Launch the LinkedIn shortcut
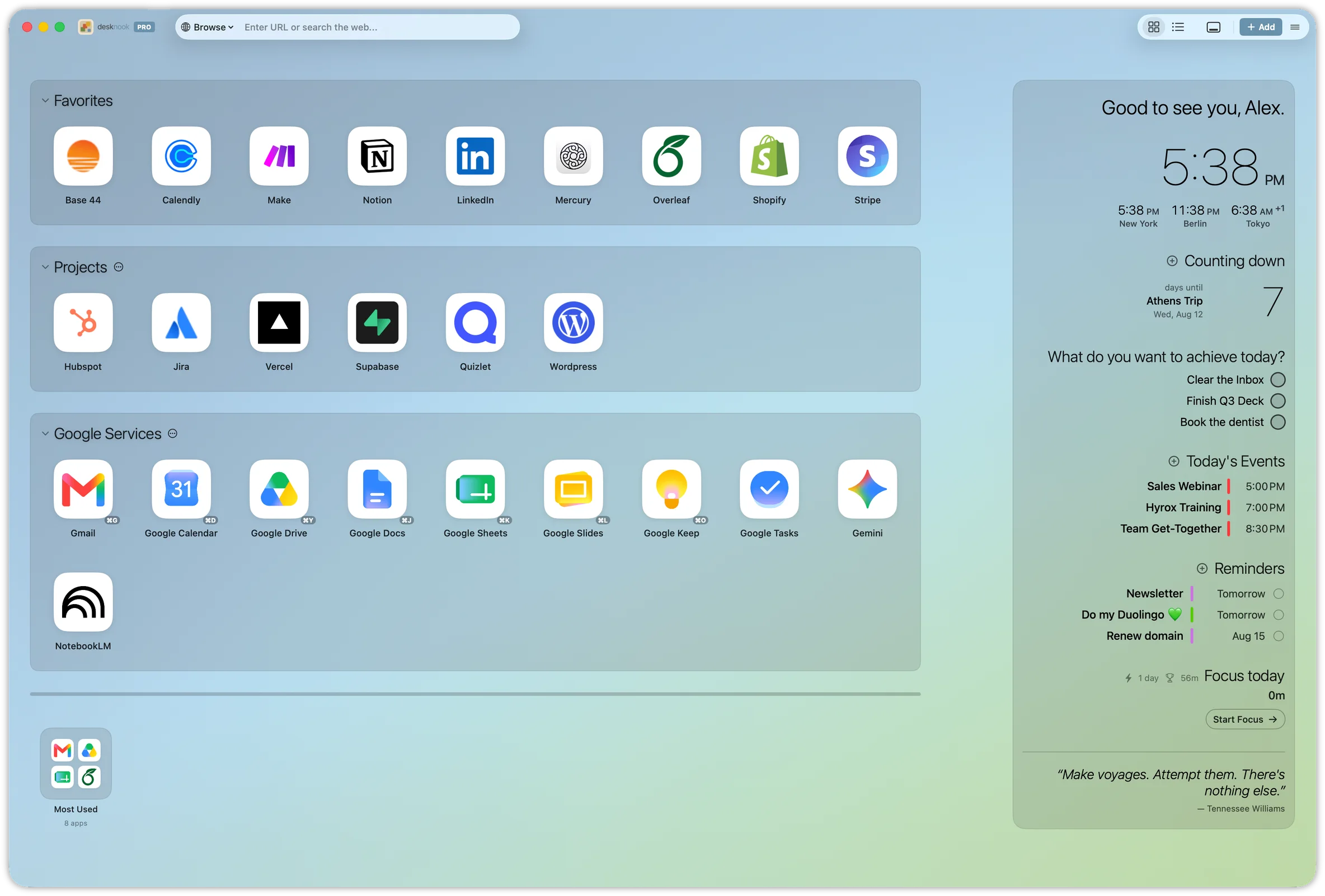The height and width of the screenshot is (896, 1325). point(476,155)
